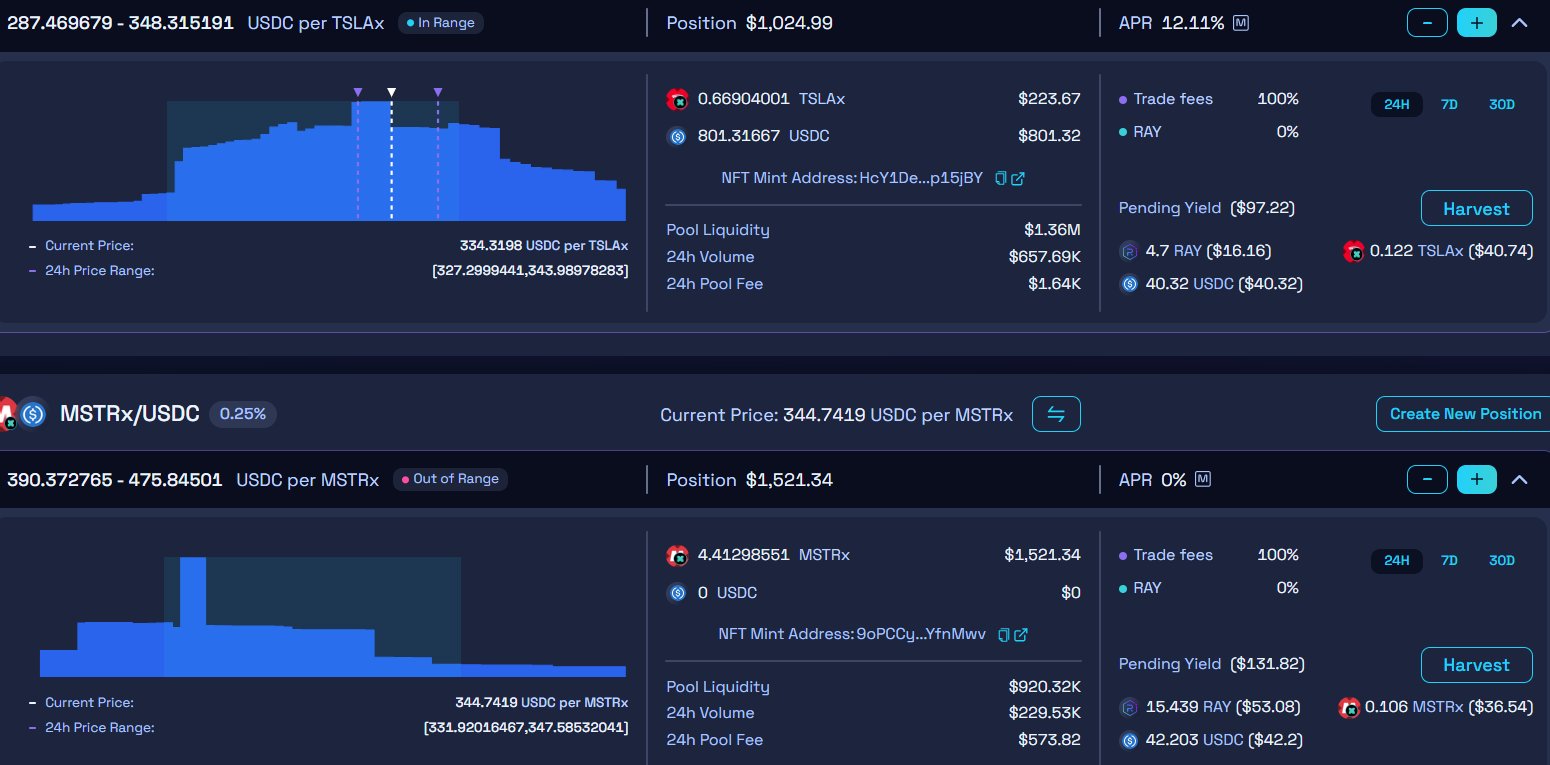Click APR info icon on MSTRx position

[x=1203, y=479]
